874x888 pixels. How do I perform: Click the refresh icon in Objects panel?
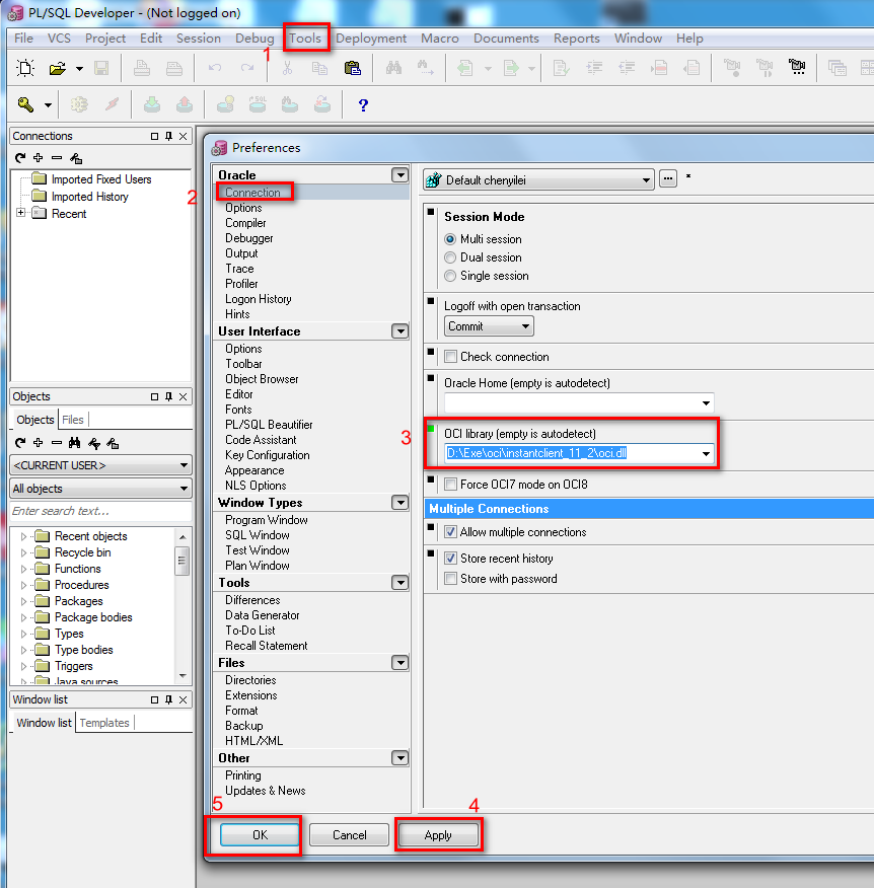click(20, 443)
